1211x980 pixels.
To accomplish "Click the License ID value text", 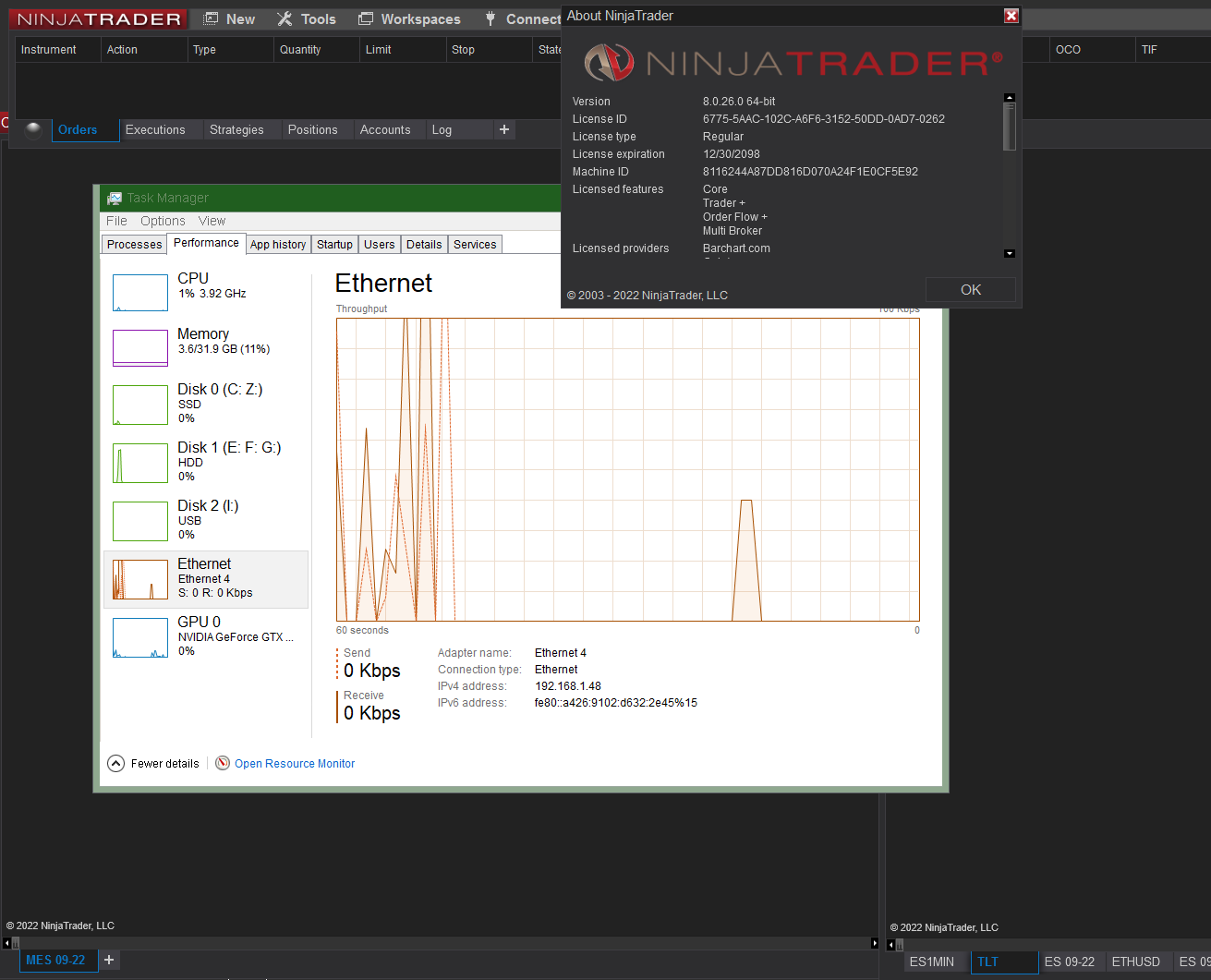I will [824, 119].
